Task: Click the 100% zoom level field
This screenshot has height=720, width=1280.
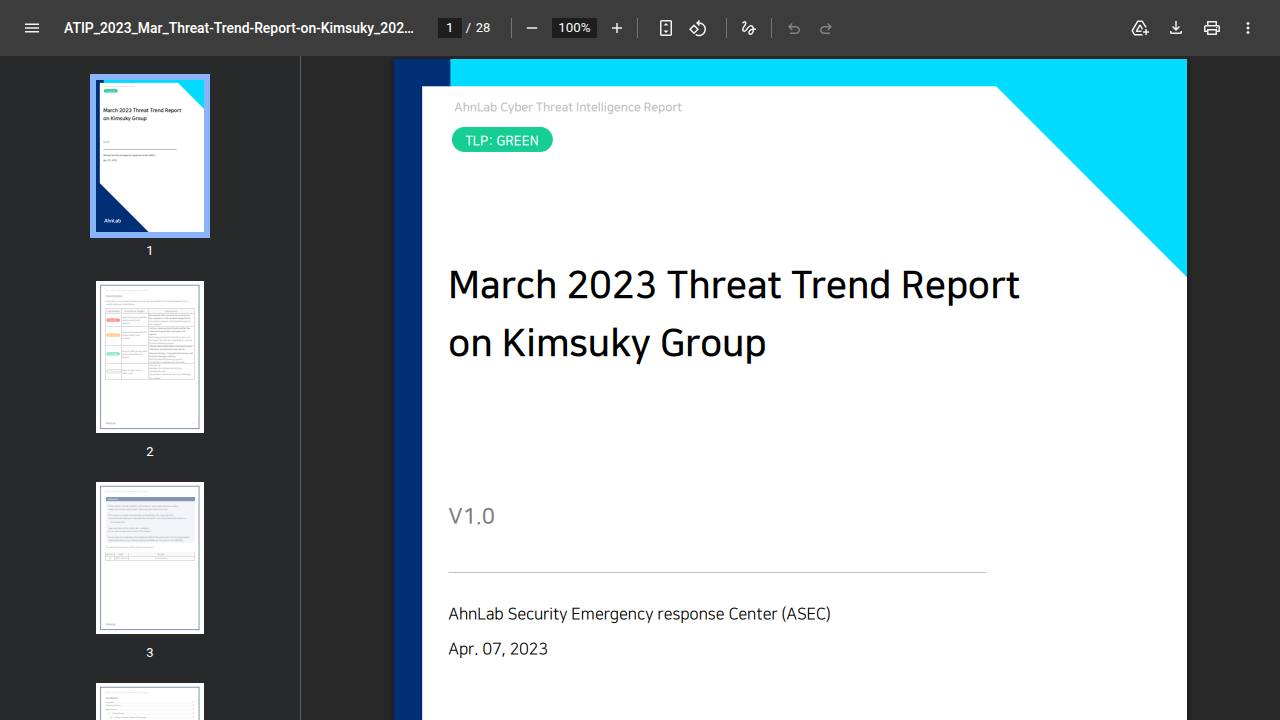Action: point(574,28)
